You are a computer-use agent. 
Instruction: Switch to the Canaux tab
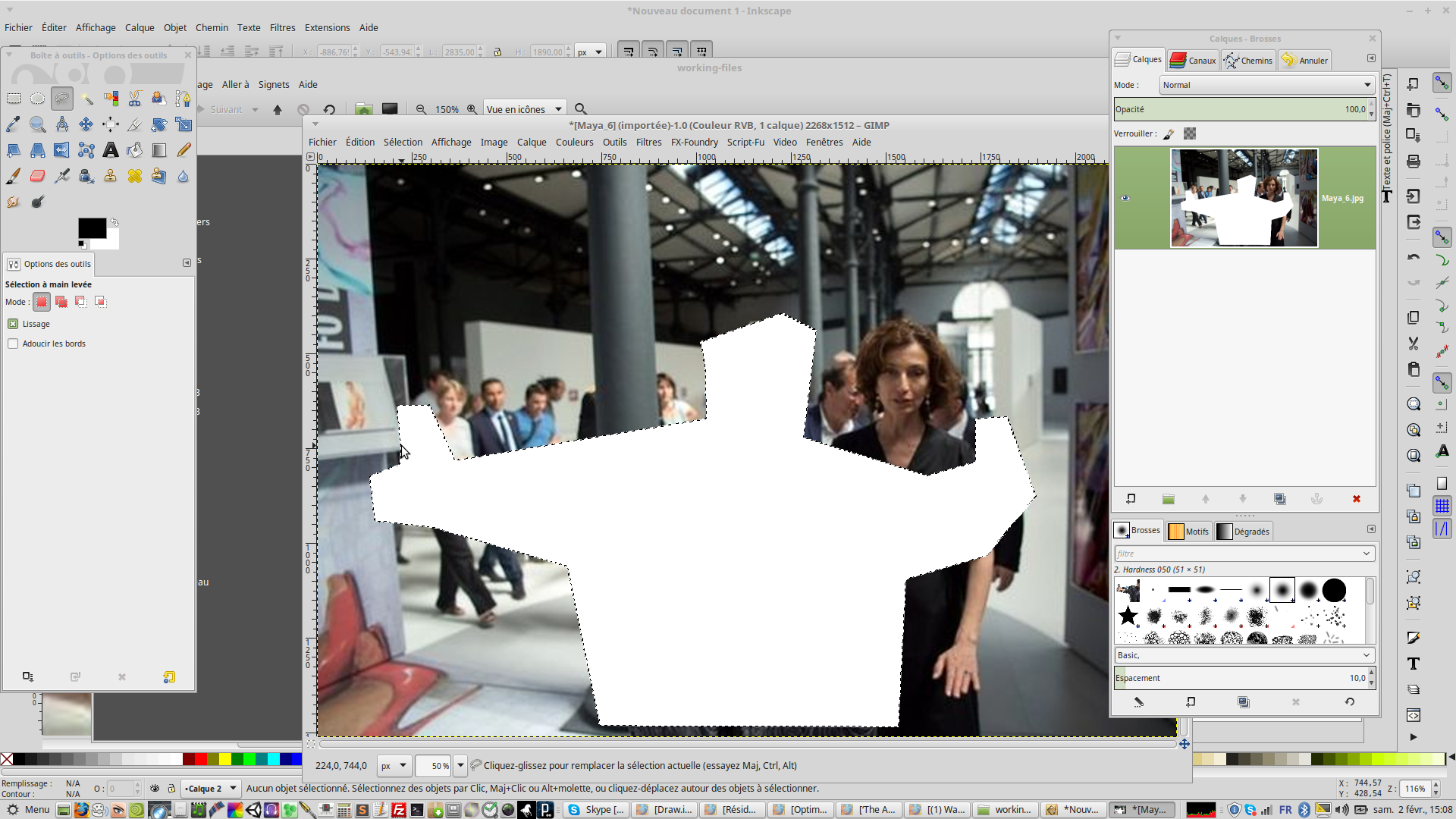[x=1193, y=60]
